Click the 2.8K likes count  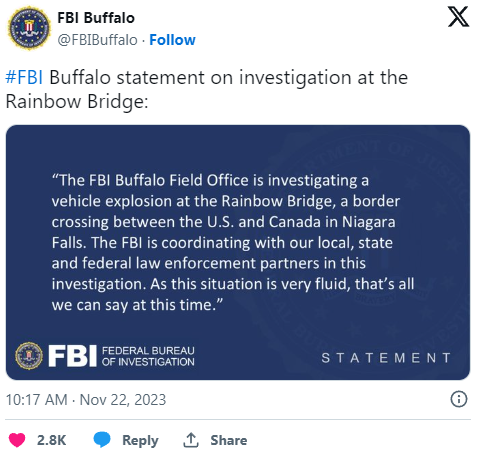(51, 440)
